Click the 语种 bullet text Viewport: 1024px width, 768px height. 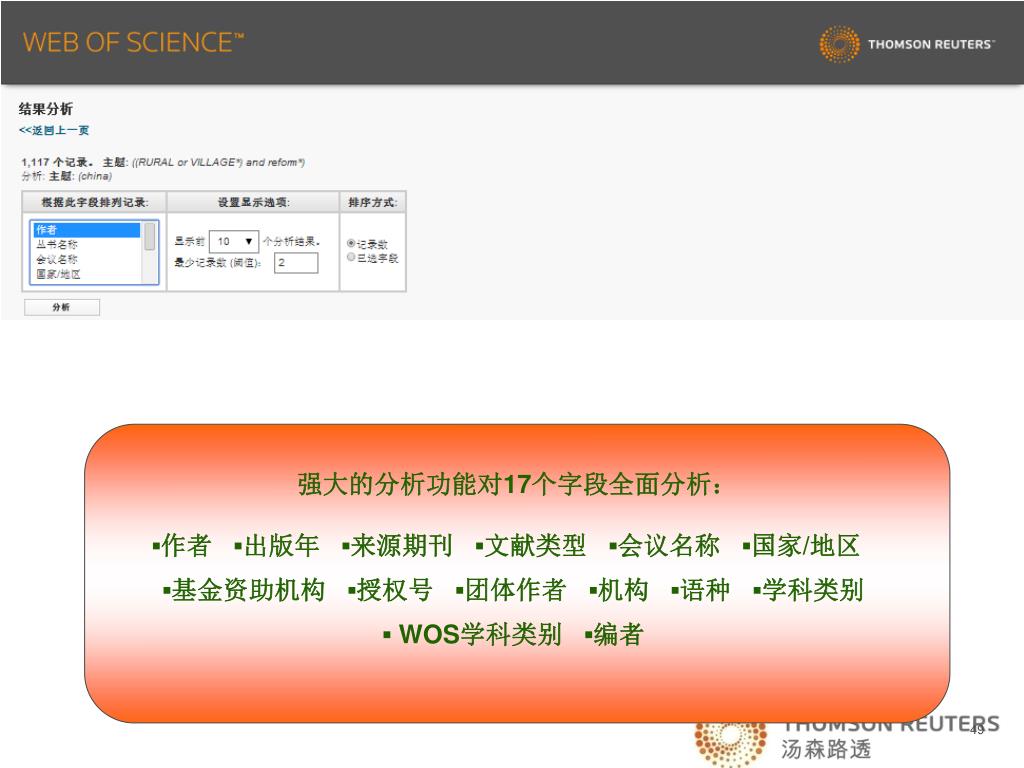pos(700,590)
